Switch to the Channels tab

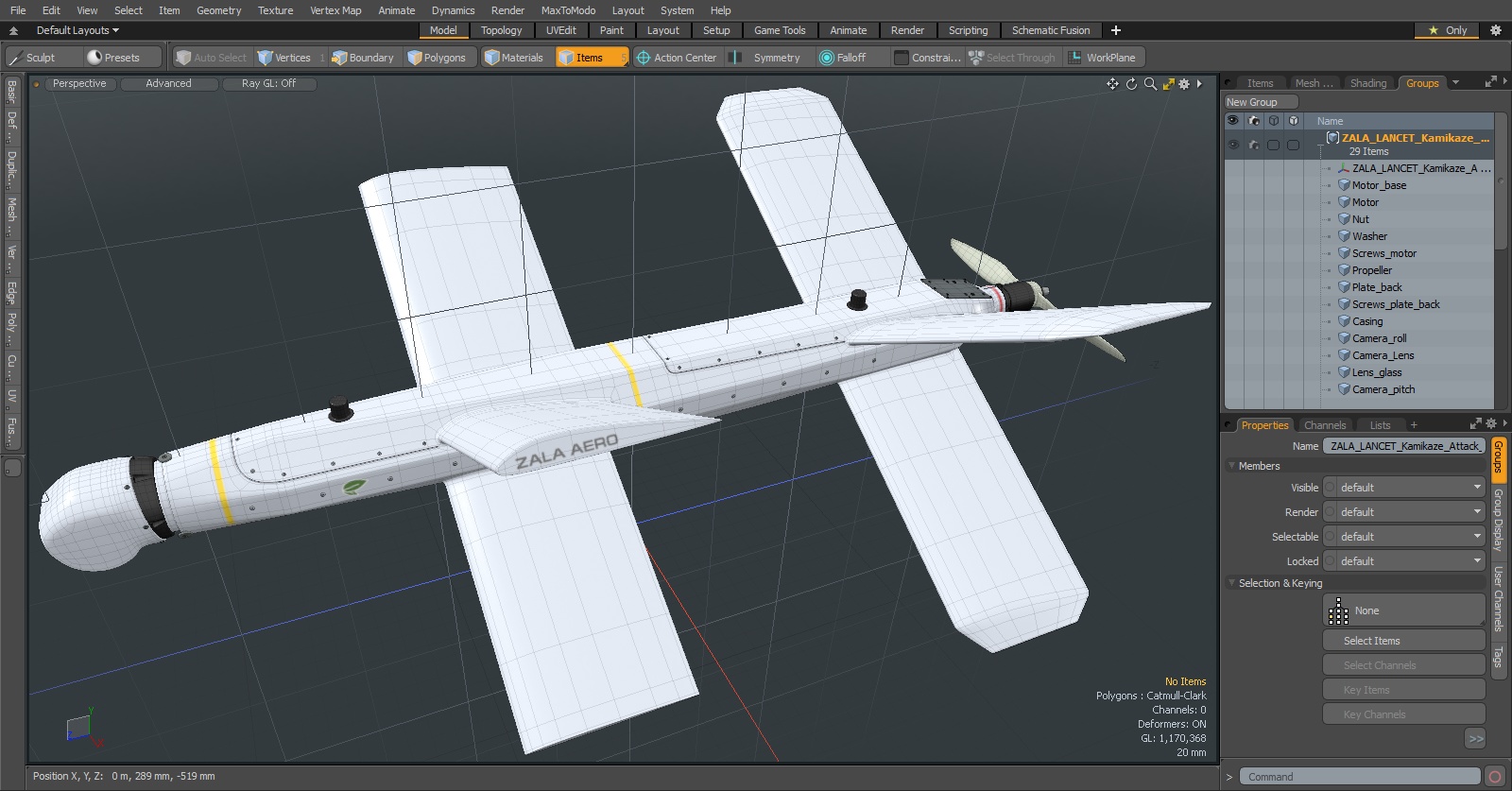tap(1324, 425)
